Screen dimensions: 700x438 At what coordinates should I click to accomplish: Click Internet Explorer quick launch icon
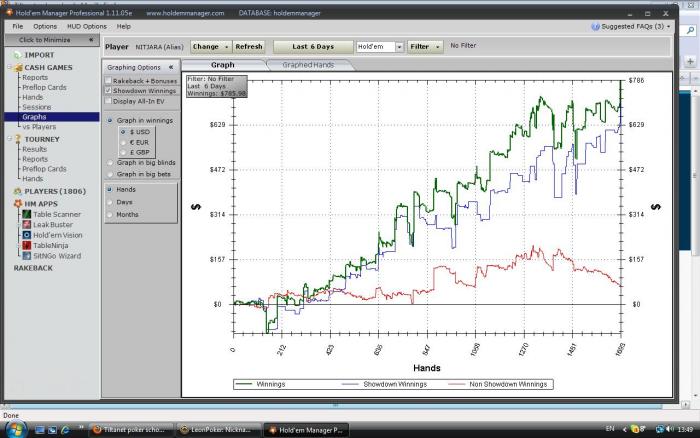[x=65, y=430]
